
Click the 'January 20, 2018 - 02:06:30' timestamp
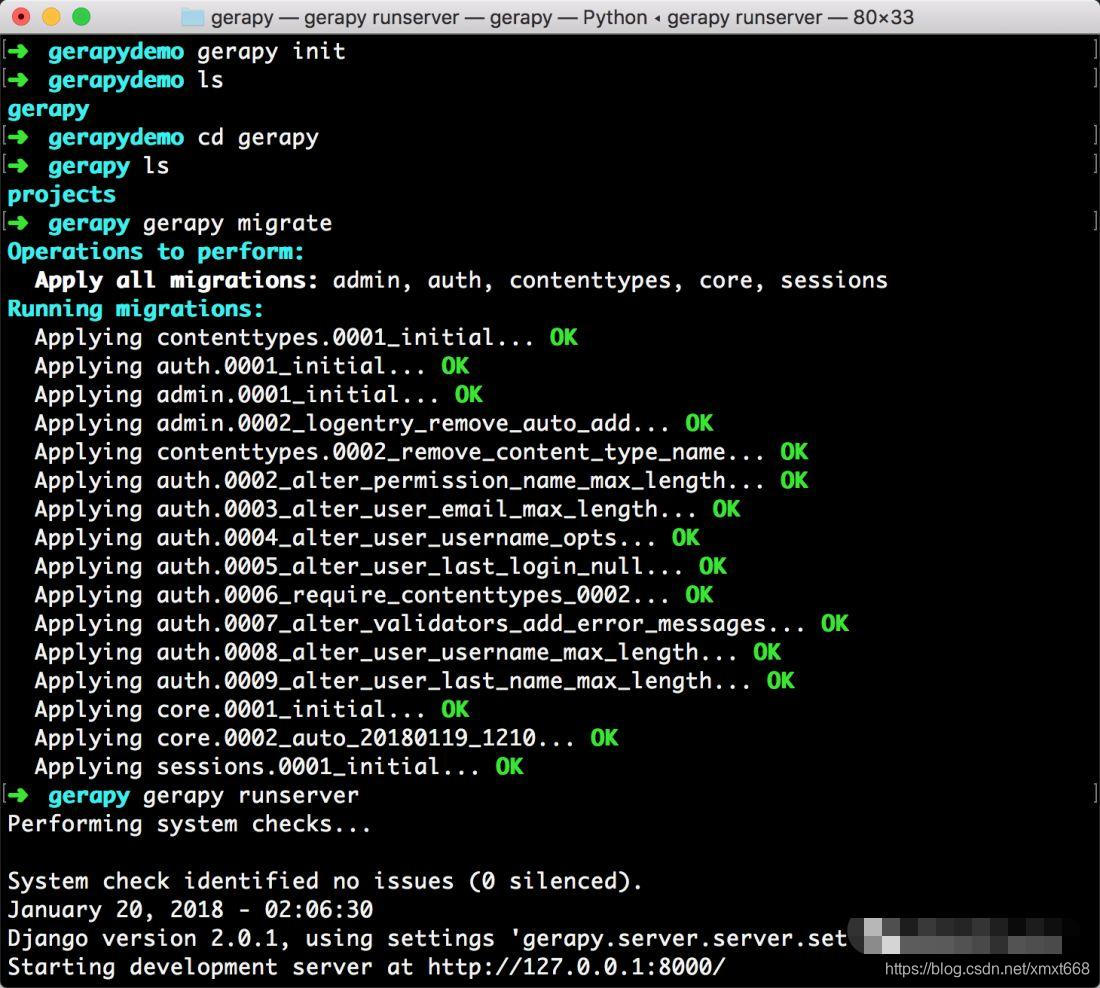click(190, 910)
